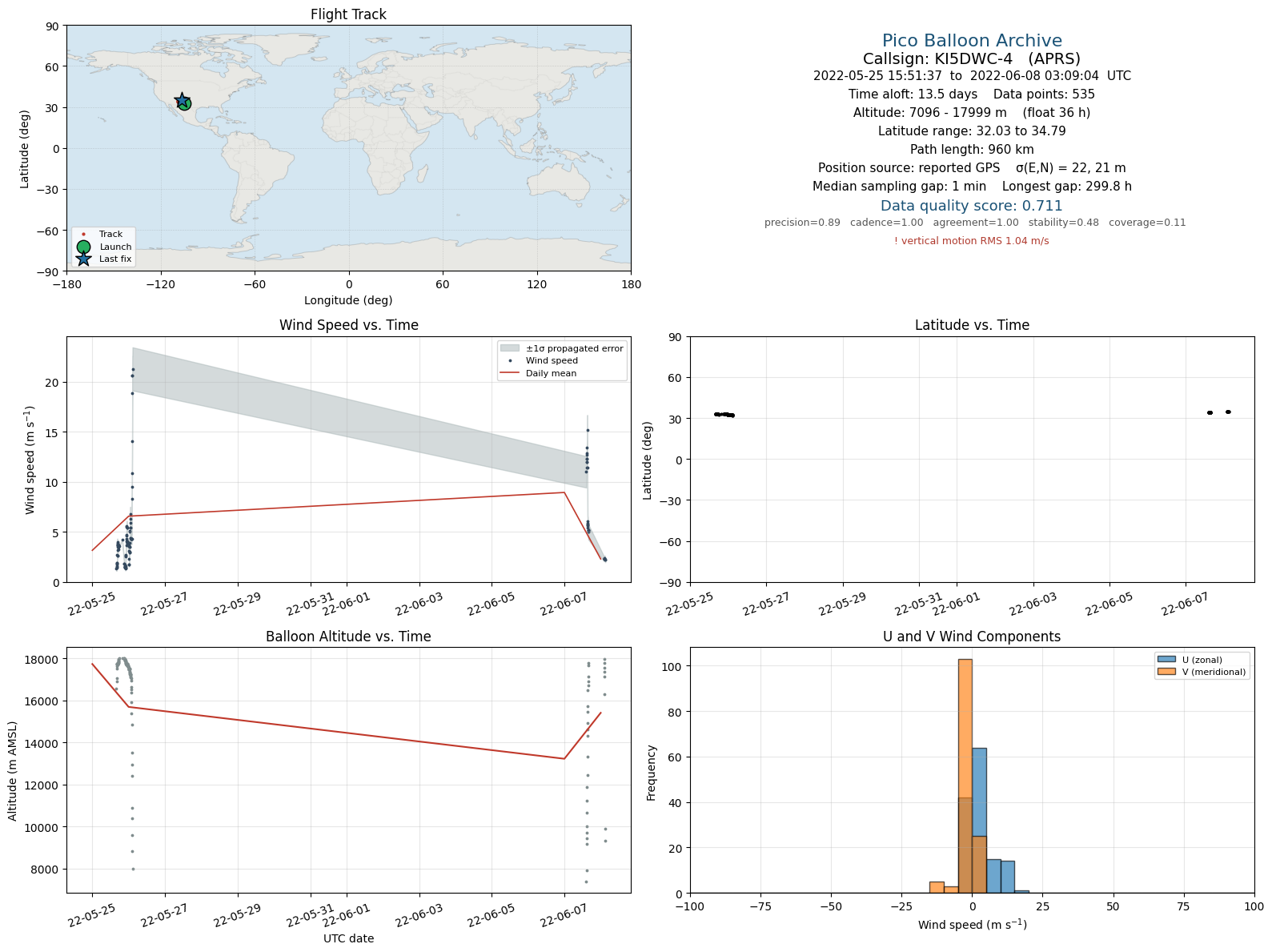Click the "Altitude: 7096 - 17999 m" line
The width and height of the screenshot is (1272, 952).
point(972,113)
